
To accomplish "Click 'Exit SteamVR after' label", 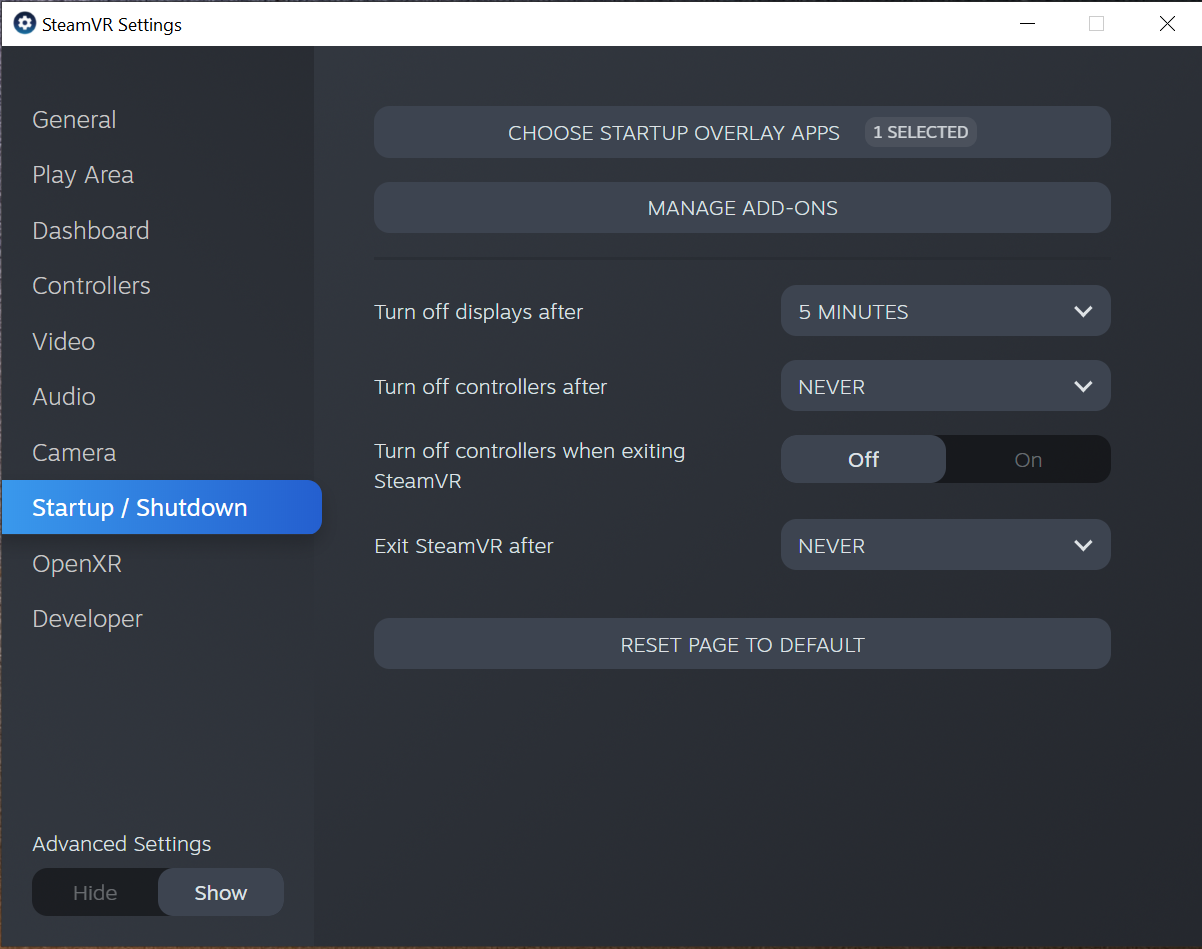I will (463, 546).
